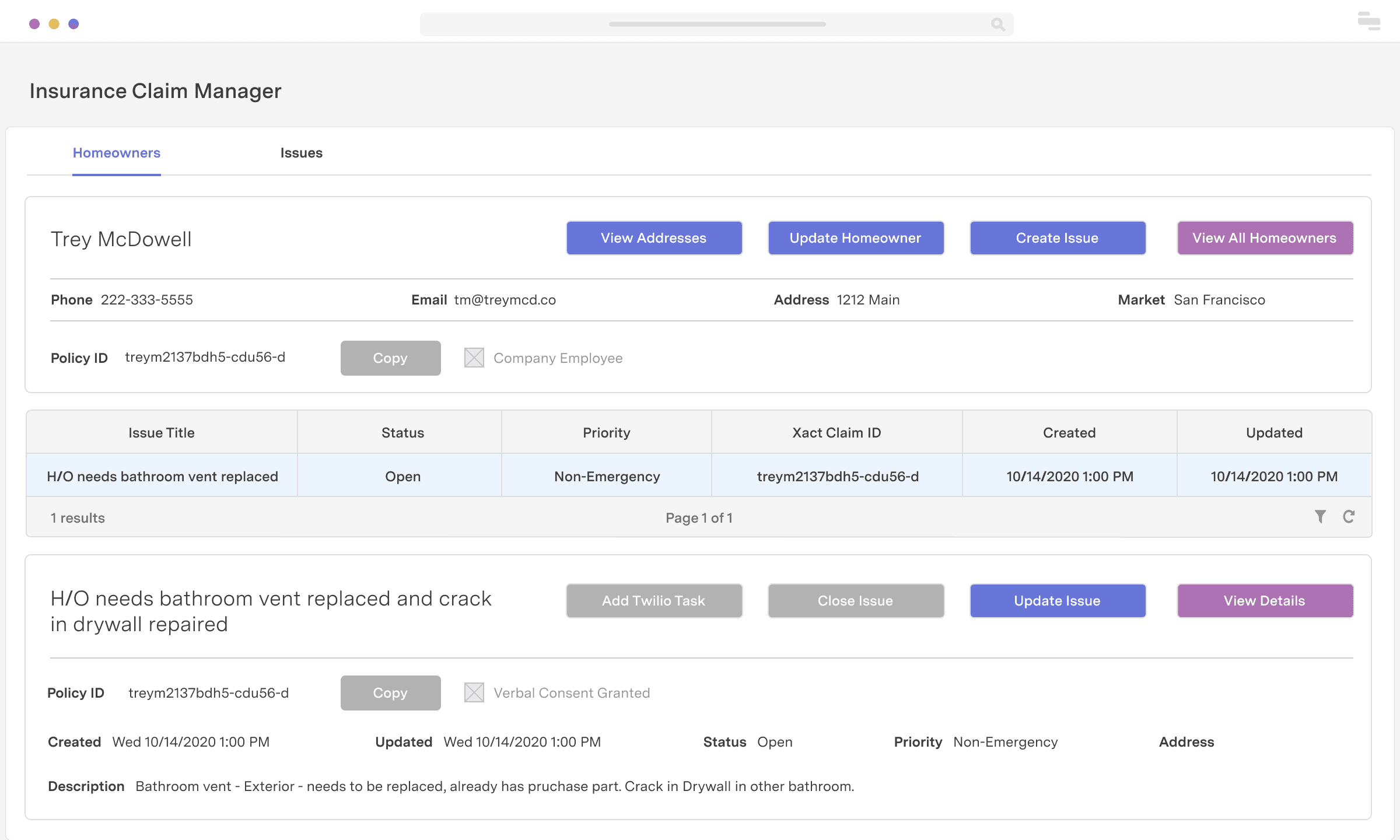Screen dimensions: 1400x840
Task: Open the top-right chat bubbles icon
Action: pos(1368,21)
